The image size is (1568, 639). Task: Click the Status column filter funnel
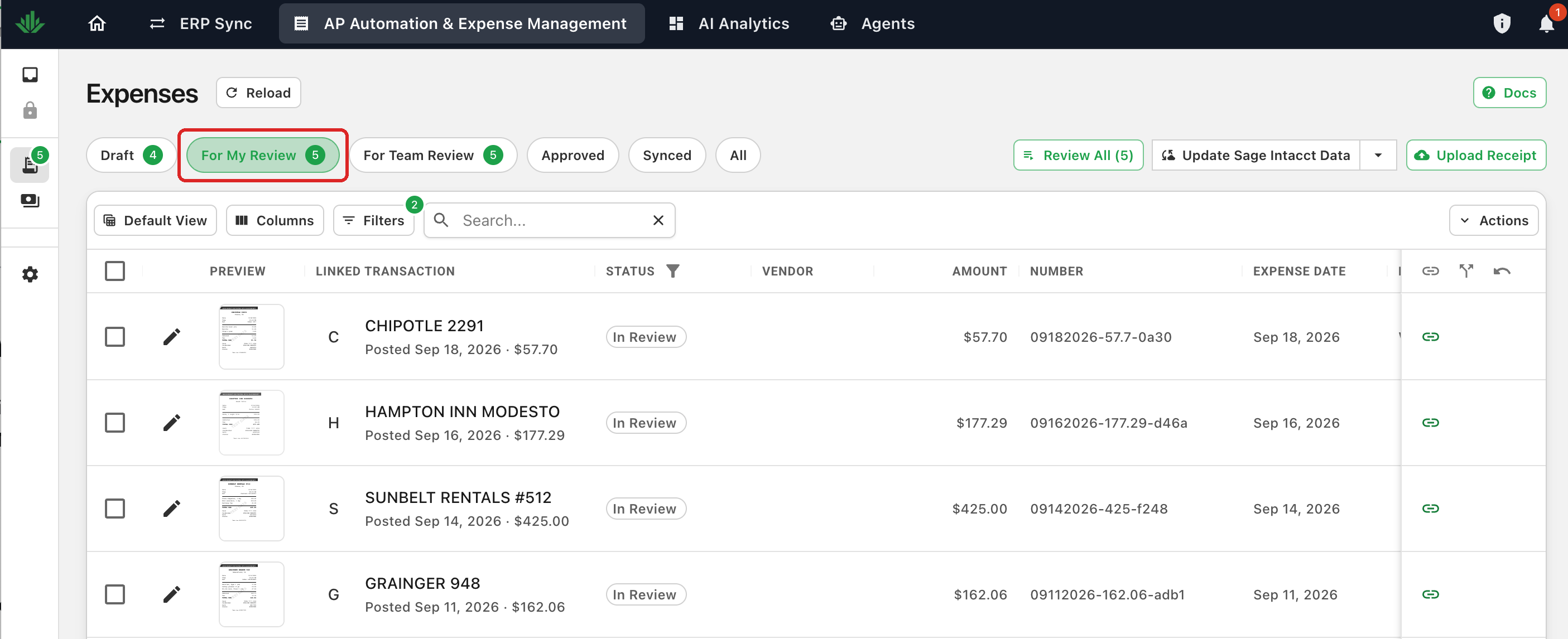672,271
